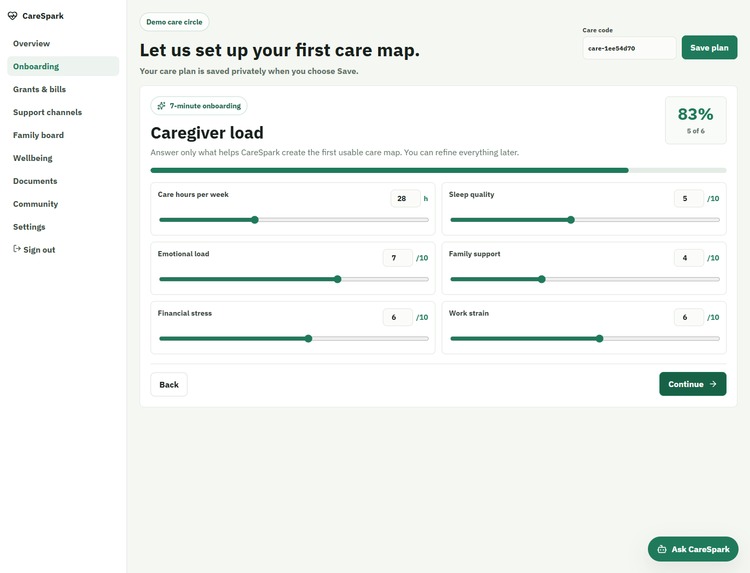The width and height of the screenshot is (750, 573).
Task: Click the Emotional load value box
Action: tap(397, 258)
